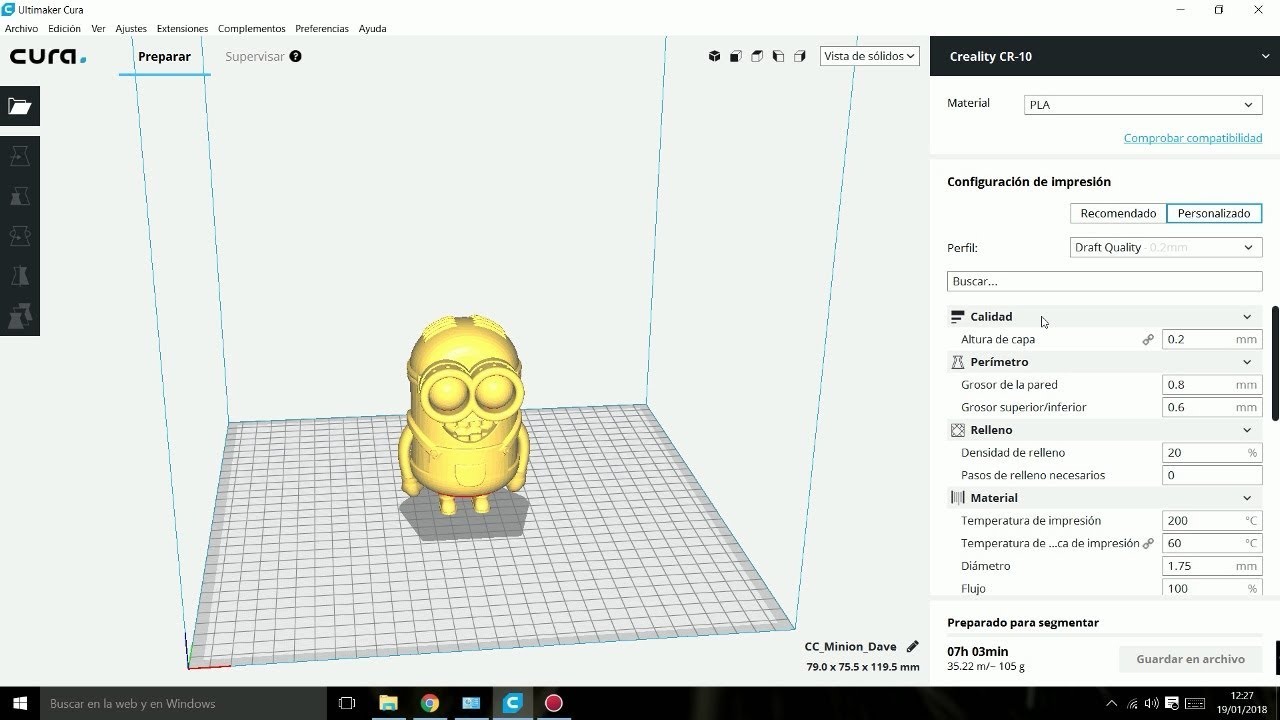Viewport: 1280px width, 720px height.
Task: Switch to the Supervisar tab
Action: 255,57
